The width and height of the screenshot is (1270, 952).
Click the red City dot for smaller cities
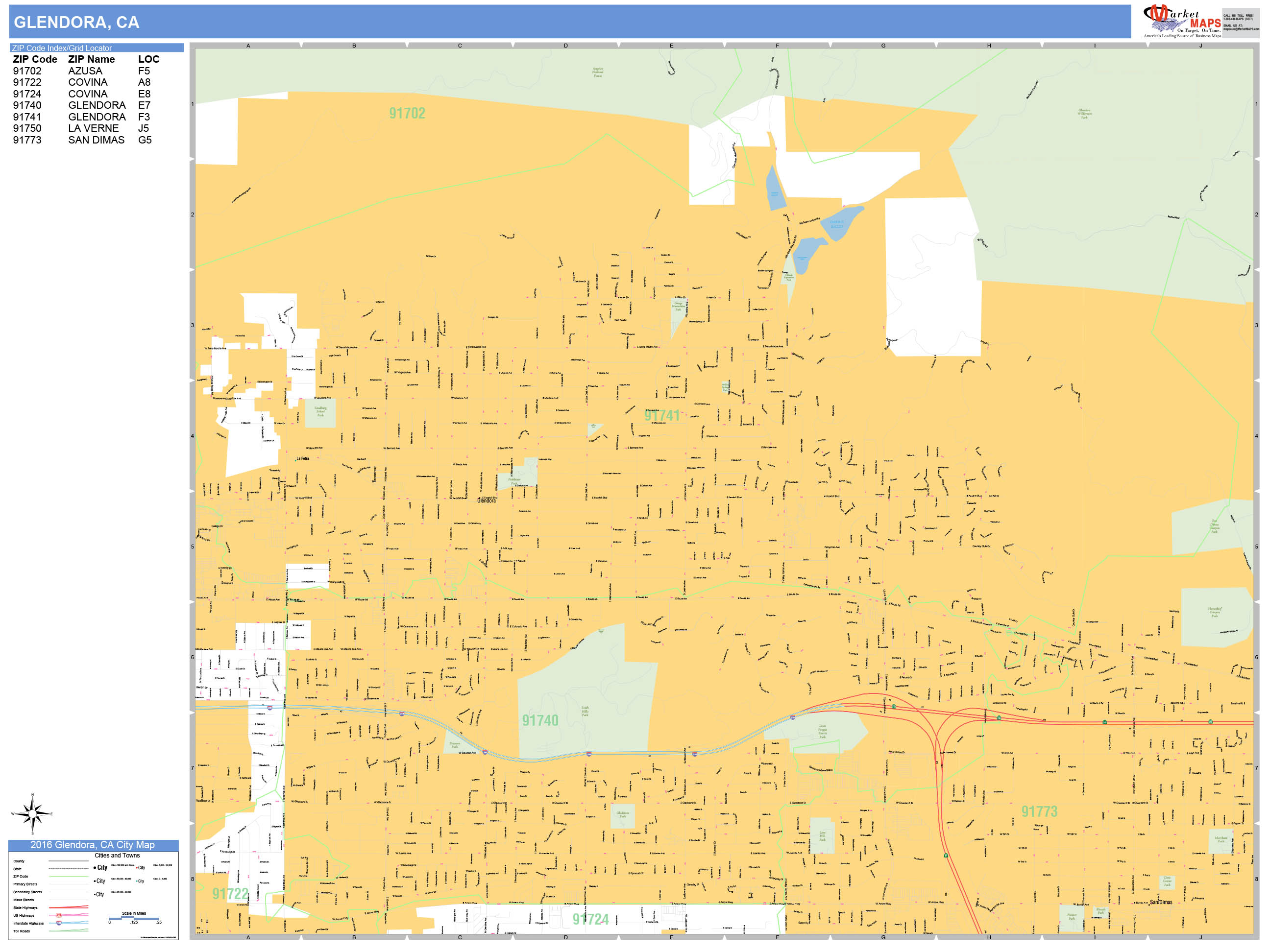click(137, 868)
